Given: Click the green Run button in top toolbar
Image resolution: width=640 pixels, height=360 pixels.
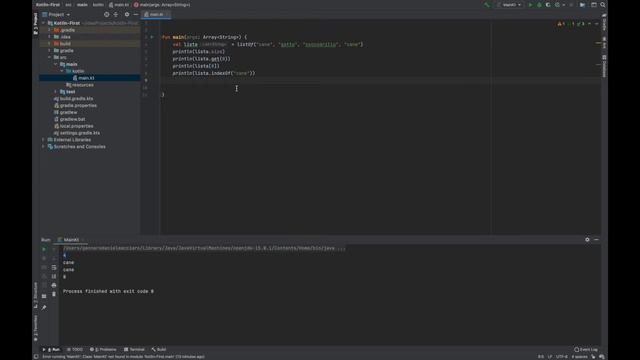Looking at the screenshot, I should coord(530,5).
